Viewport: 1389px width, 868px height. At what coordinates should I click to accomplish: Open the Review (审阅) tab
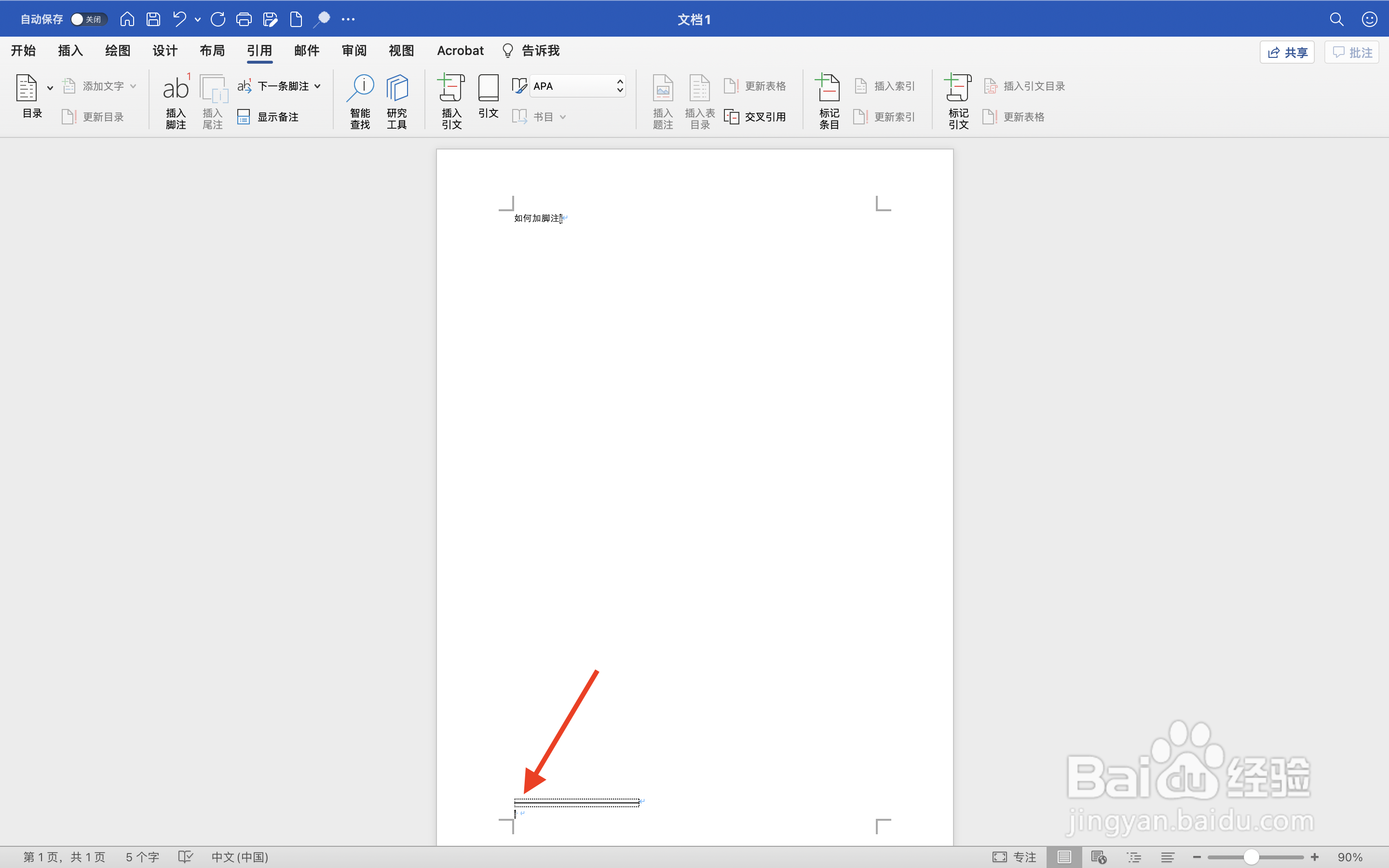click(354, 51)
